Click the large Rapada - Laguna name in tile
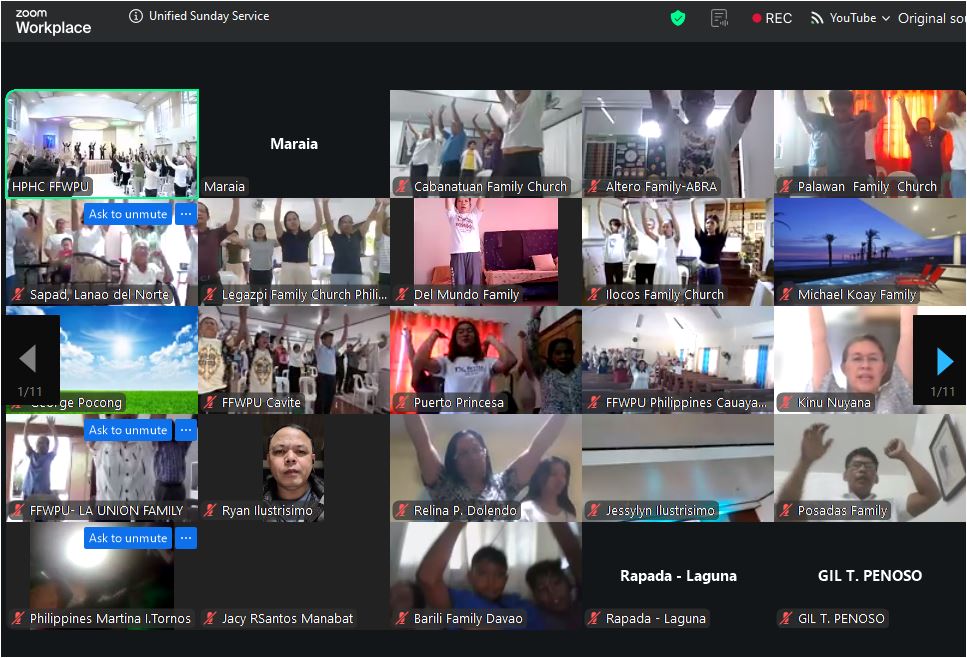967x658 pixels. click(678, 575)
